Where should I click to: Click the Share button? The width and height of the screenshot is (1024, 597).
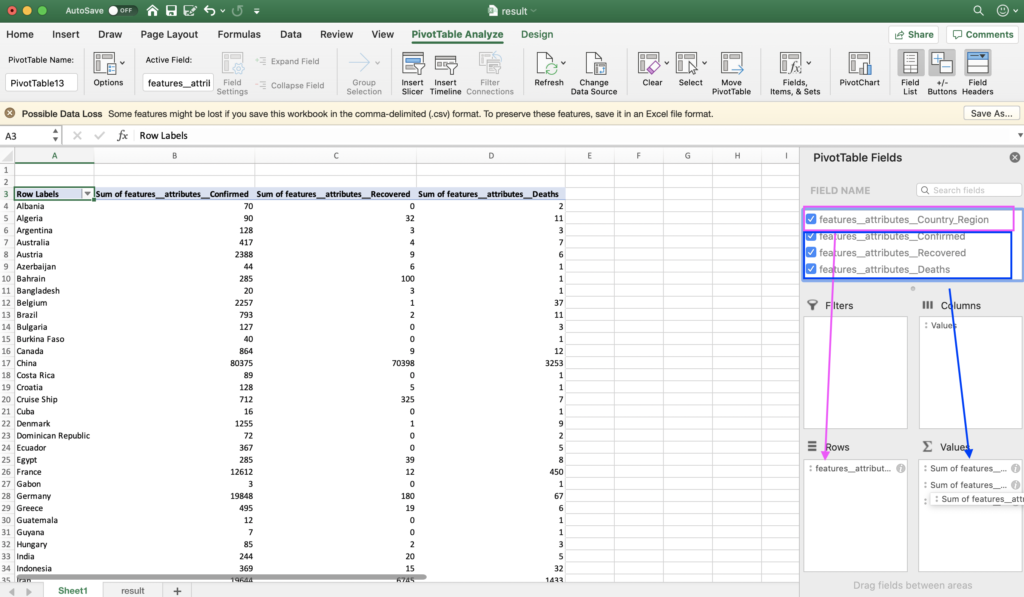tap(914, 35)
